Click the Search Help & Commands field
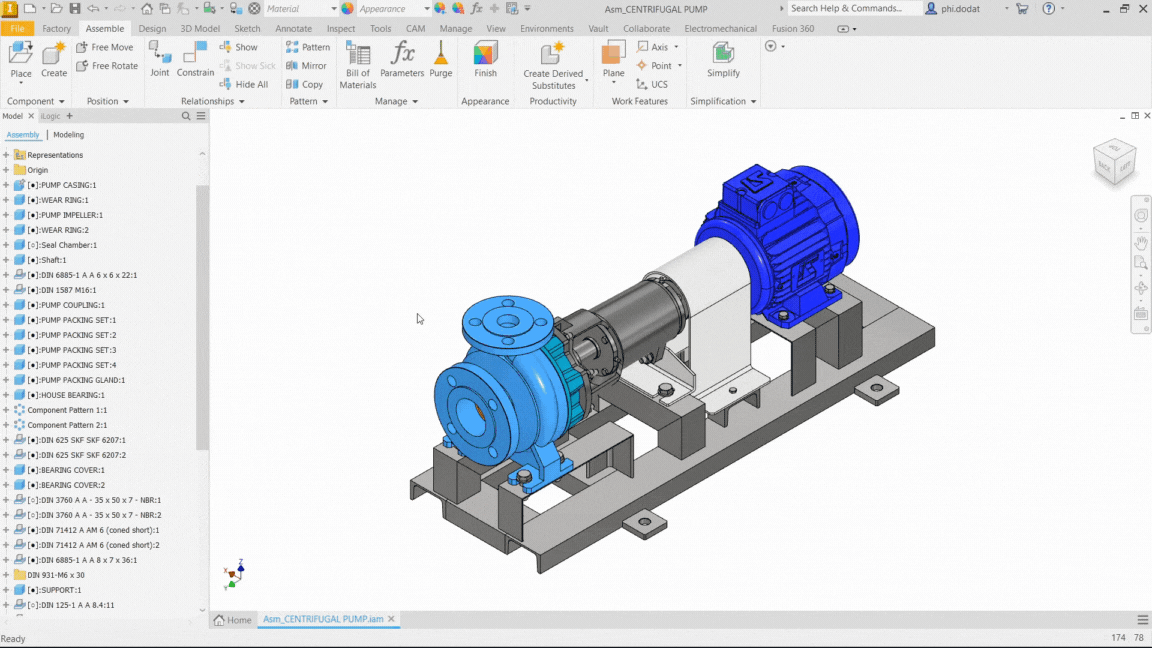This screenshot has height=648, width=1152. pos(854,9)
